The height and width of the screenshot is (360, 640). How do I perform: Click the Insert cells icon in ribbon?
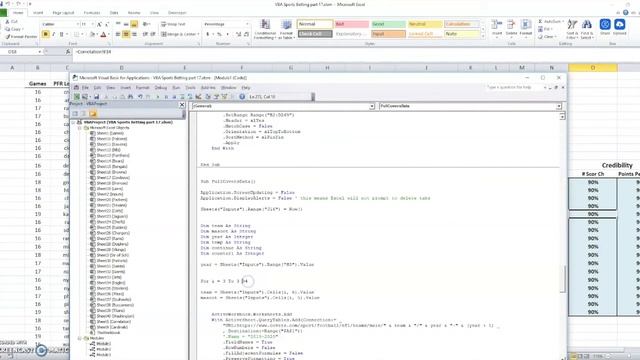pyautogui.click(x=497, y=28)
